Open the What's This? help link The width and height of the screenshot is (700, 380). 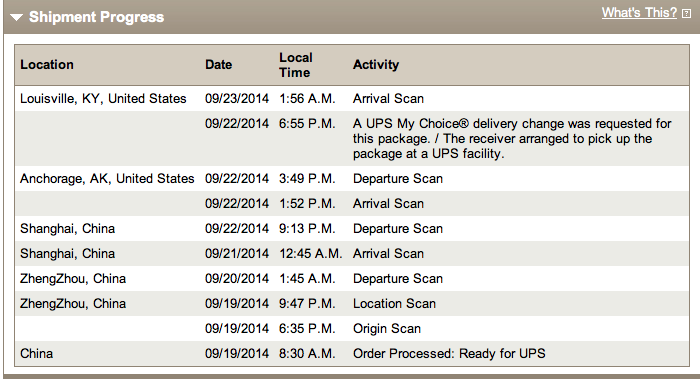(x=639, y=13)
